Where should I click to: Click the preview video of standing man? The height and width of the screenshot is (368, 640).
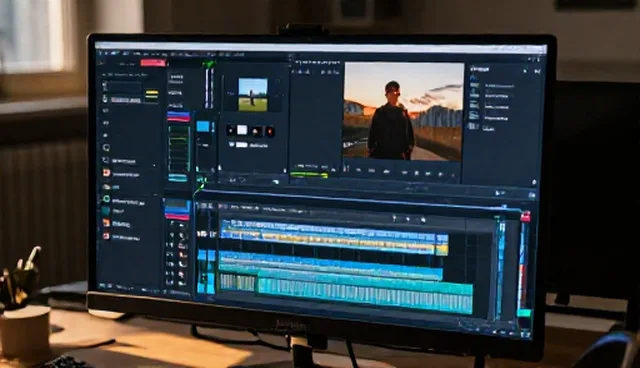coord(403,111)
